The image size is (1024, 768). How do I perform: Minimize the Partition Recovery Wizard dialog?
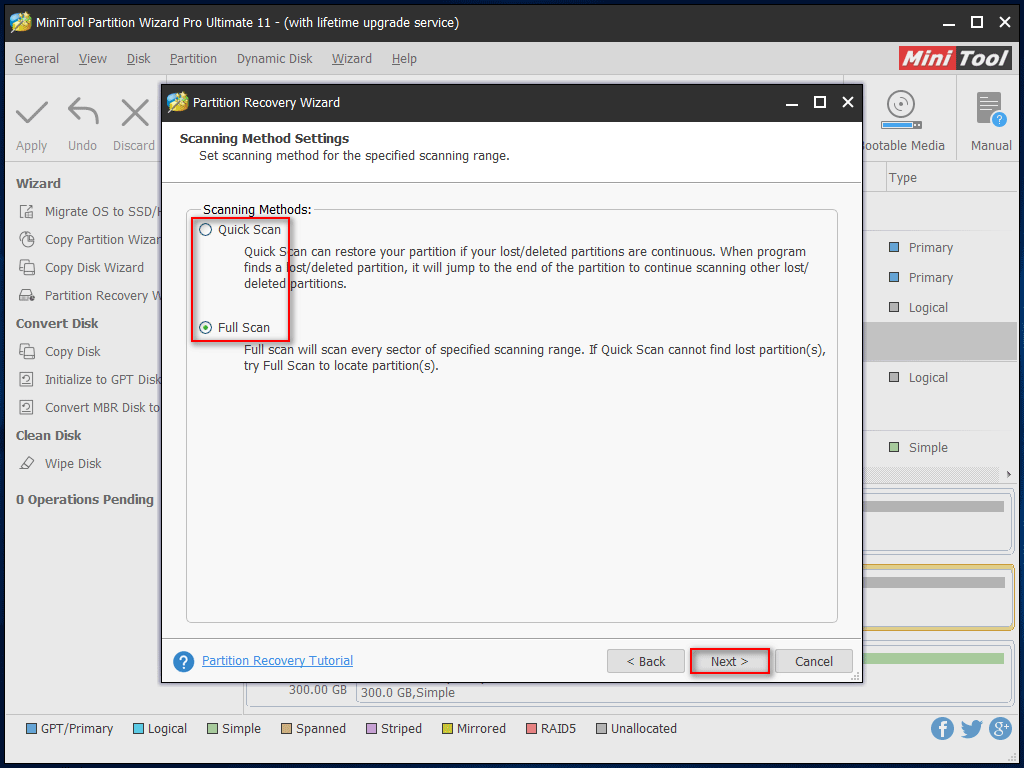792,103
